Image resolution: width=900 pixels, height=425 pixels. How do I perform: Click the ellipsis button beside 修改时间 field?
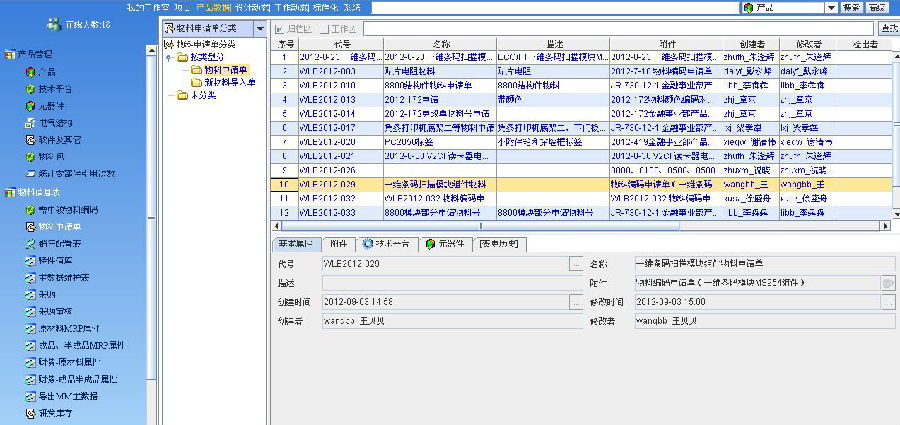(888, 302)
